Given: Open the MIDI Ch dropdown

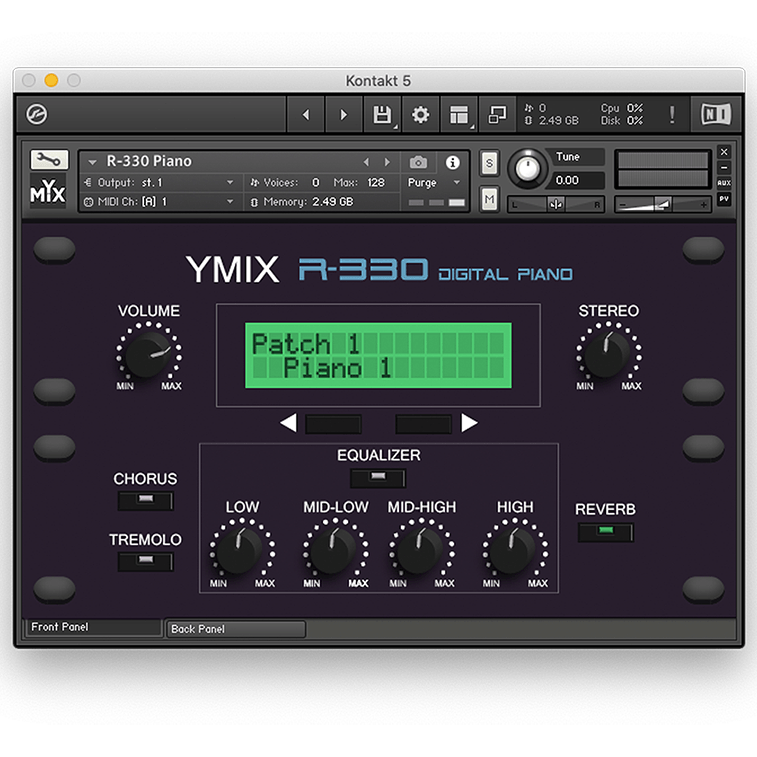Looking at the screenshot, I should [158, 202].
